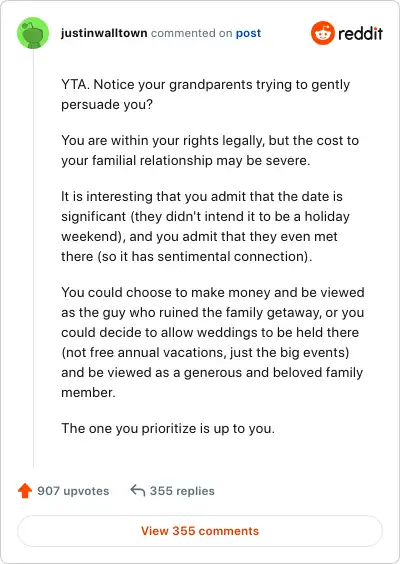Select the "907 upvotes" count
The image size is (400, 564).
(x=73, y=491)
